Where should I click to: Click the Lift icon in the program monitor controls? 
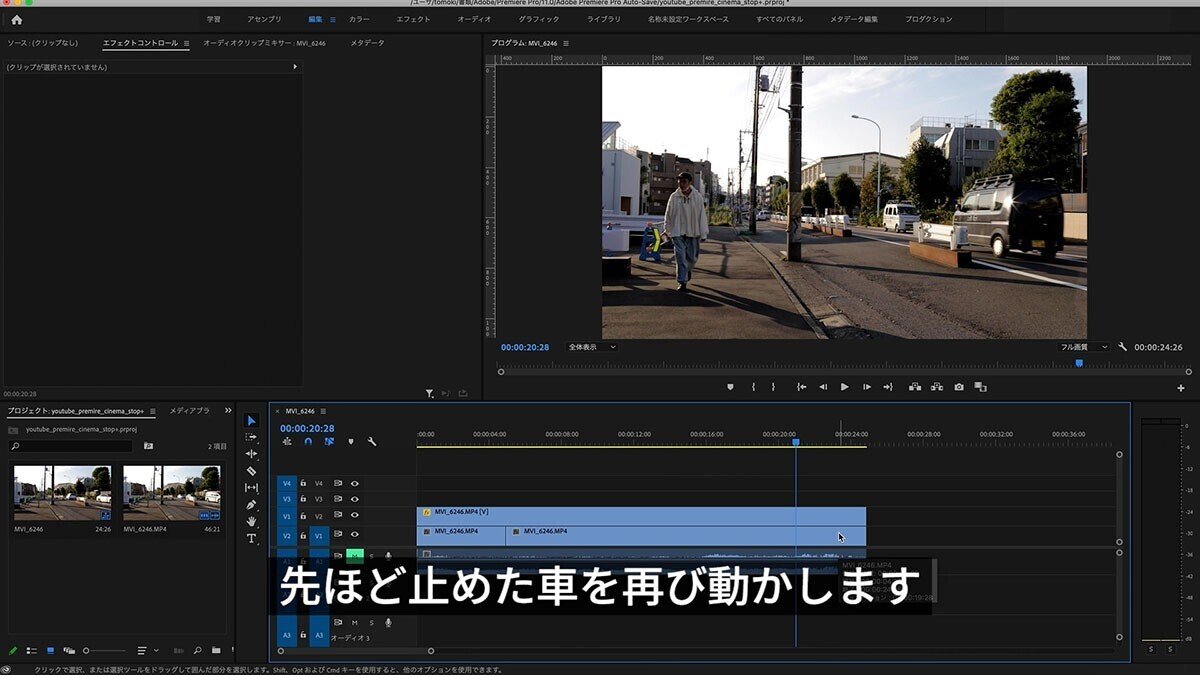click(x=916, y=385)
